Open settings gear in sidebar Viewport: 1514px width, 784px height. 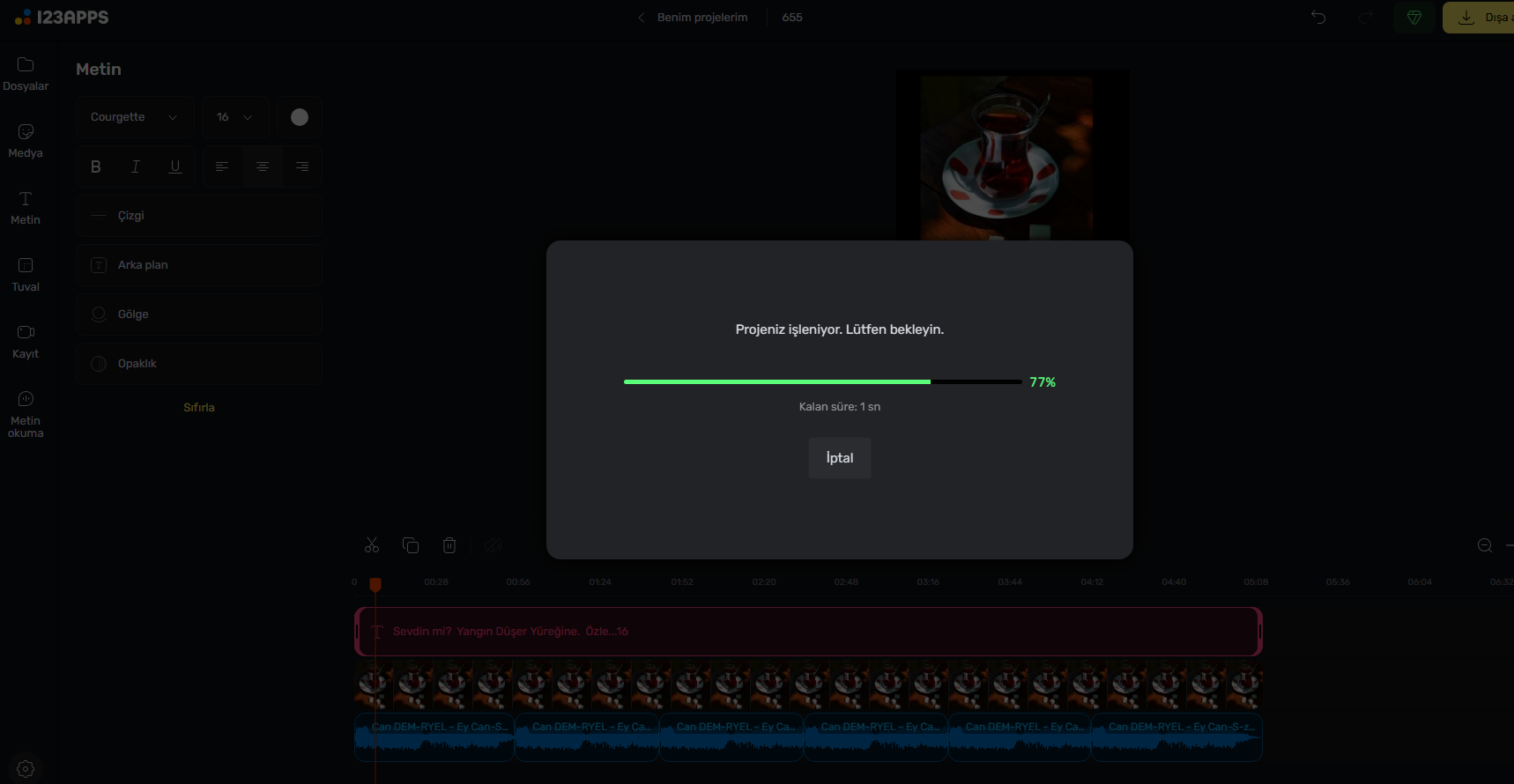26,768
